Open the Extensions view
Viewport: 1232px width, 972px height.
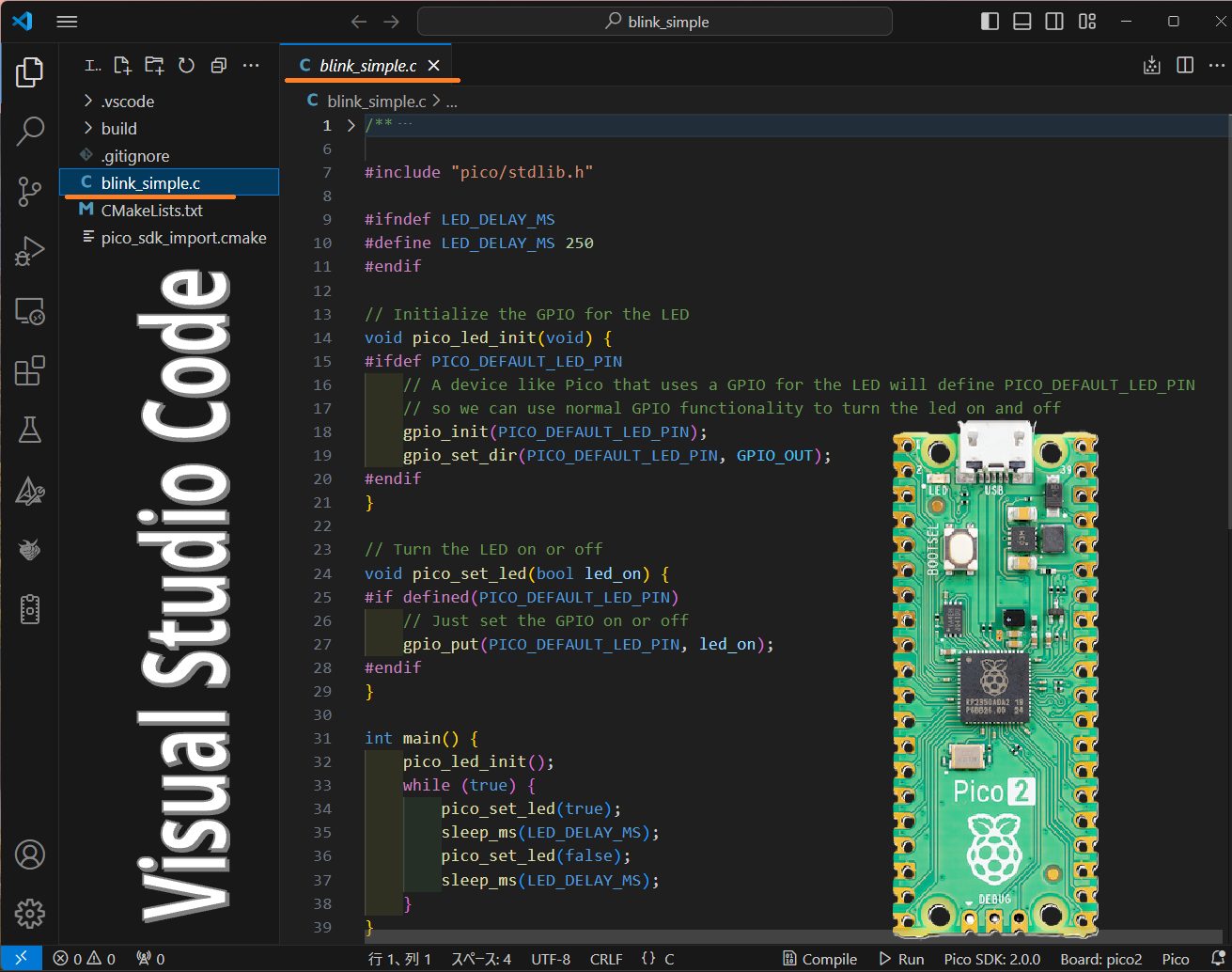coord(30,371)
